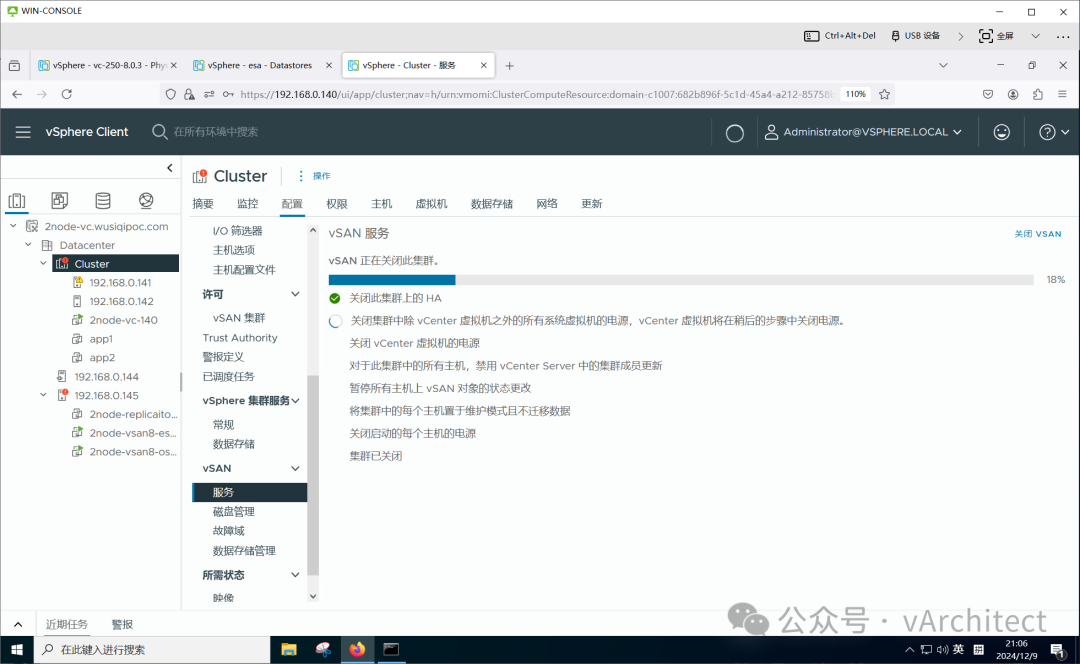
Task: Click the global search magnifier icon
Action: 159,132
